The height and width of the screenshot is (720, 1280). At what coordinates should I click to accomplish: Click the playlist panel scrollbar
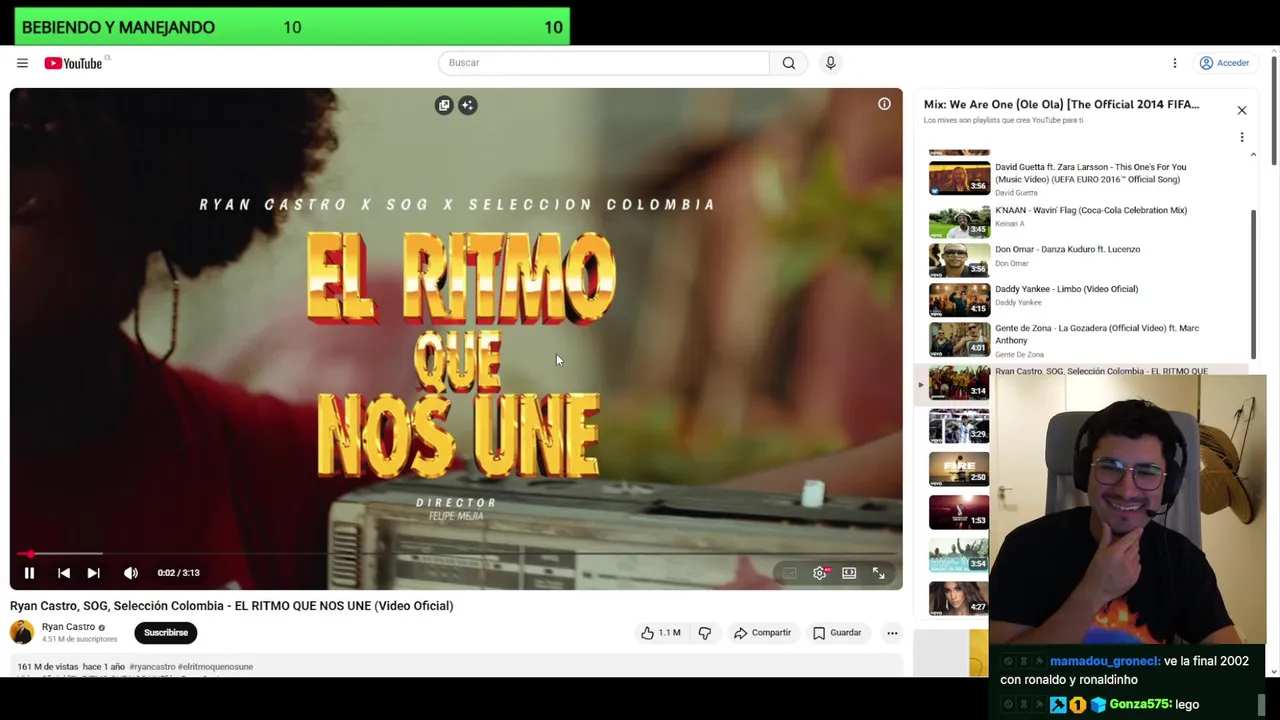point(1254,285)
